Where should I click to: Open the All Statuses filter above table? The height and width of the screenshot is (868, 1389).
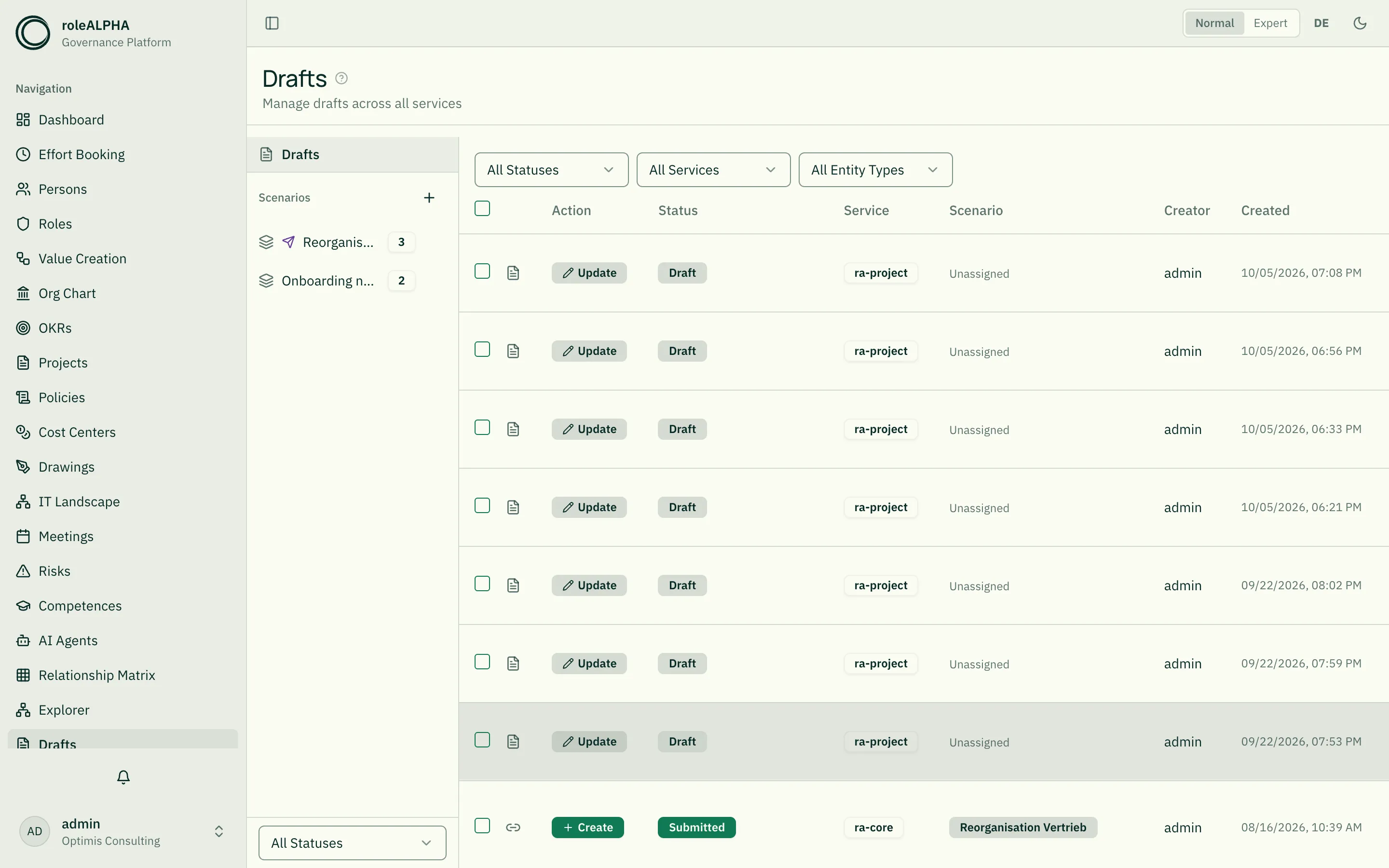(x=551, y=170)
